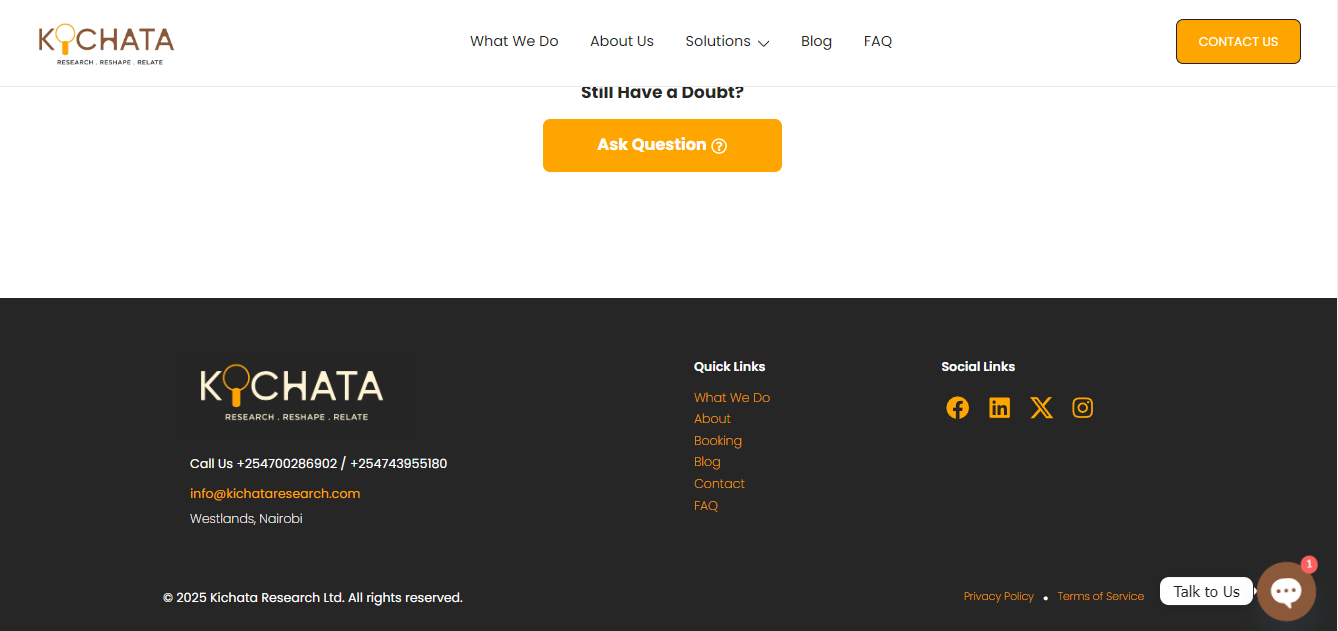This screenshot has width=1338, height=631.
Task: Open the Instagram social link icon
Action: tap(1082, 408)
